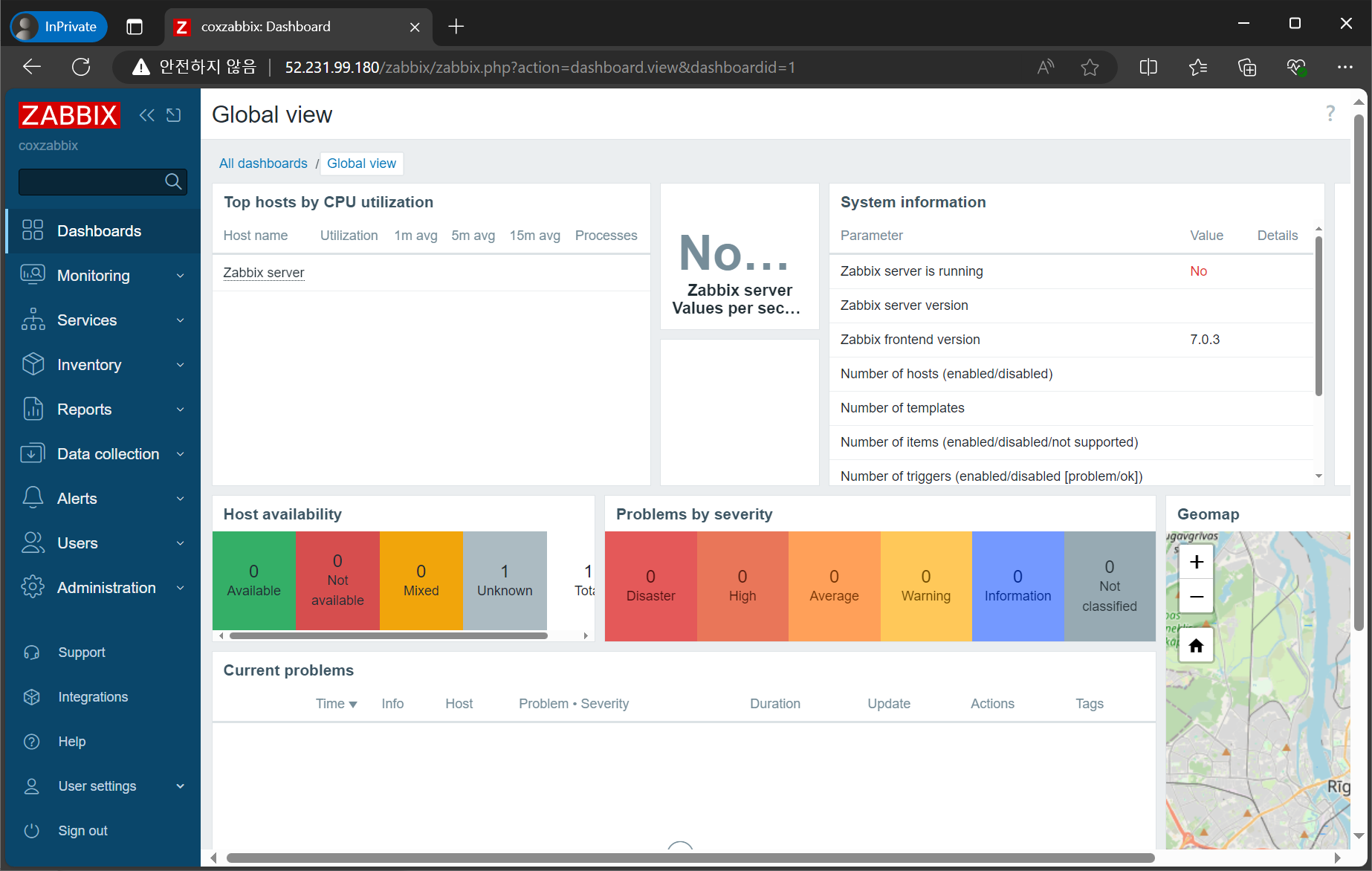1372x871 pixels.
Task: Click the Monitoring screen icon
Action: coord(33,275)
